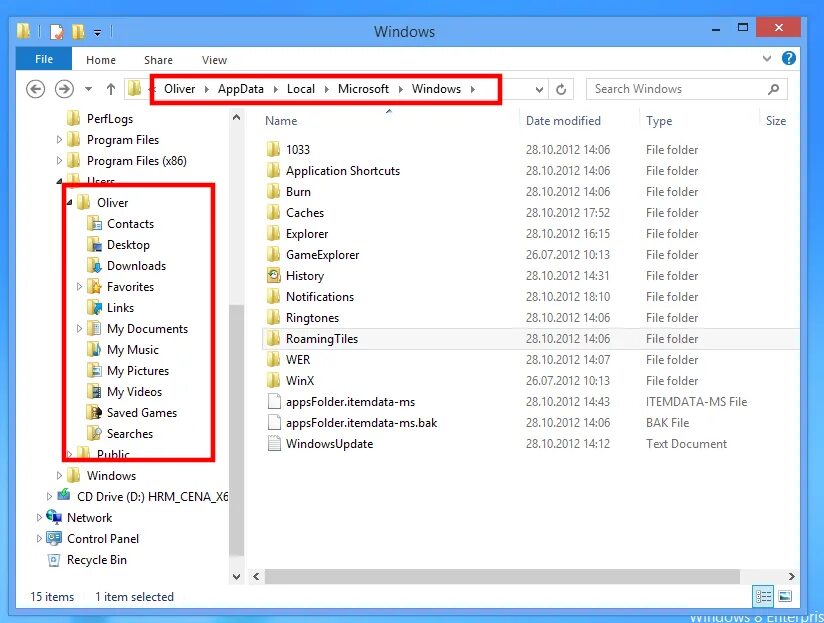Click the New folder quick access icon
The image size is (824, 623).
click(78, 32)
